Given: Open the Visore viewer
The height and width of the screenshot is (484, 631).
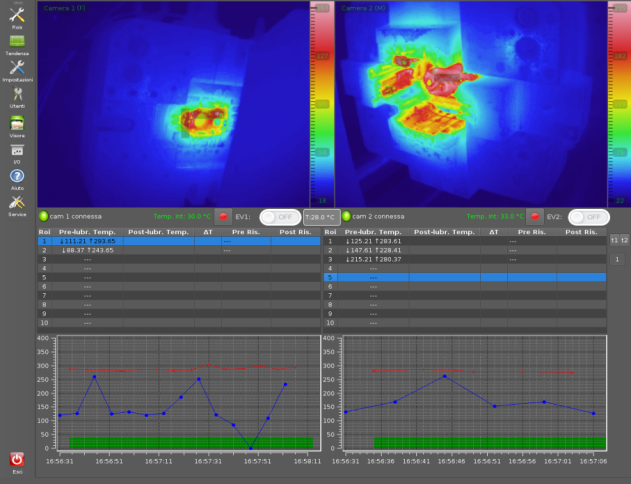Looking at the screenshot, I should coord(17,124).
